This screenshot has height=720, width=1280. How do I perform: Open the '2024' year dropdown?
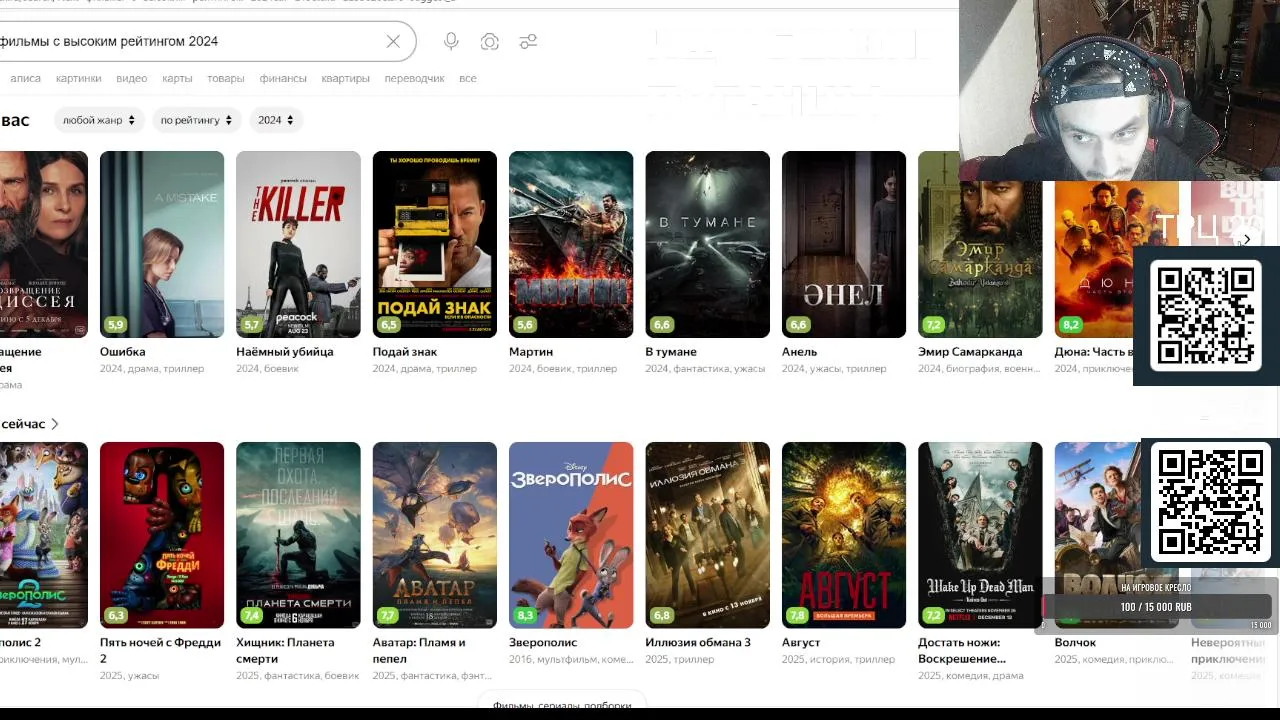(276, 120)
